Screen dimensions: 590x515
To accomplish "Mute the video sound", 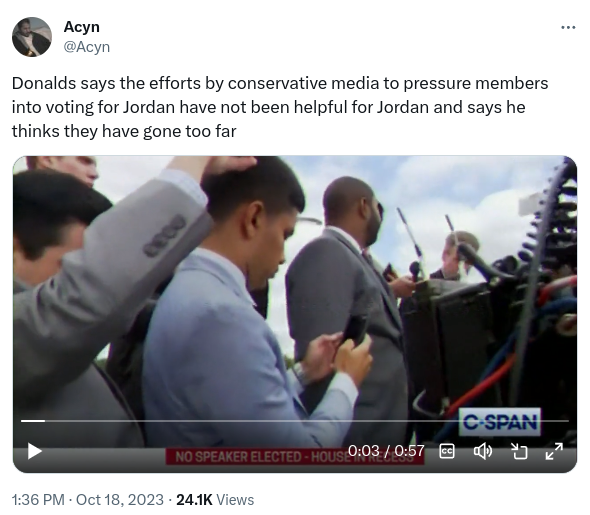I will click(x=482, y=451).
